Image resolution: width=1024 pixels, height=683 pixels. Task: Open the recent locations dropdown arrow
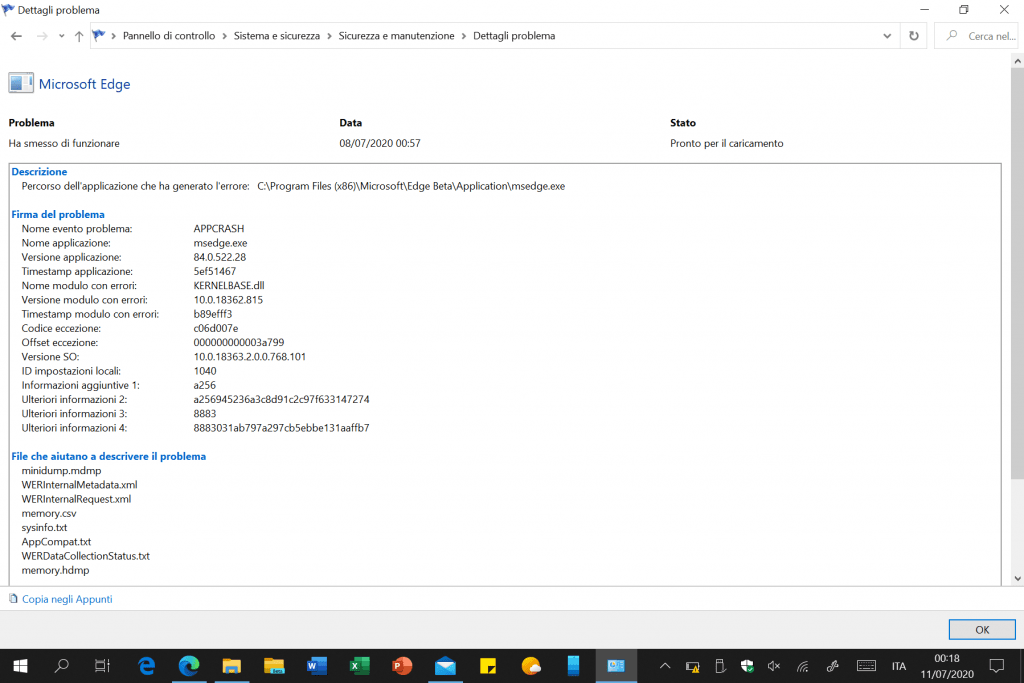[60, 36]
